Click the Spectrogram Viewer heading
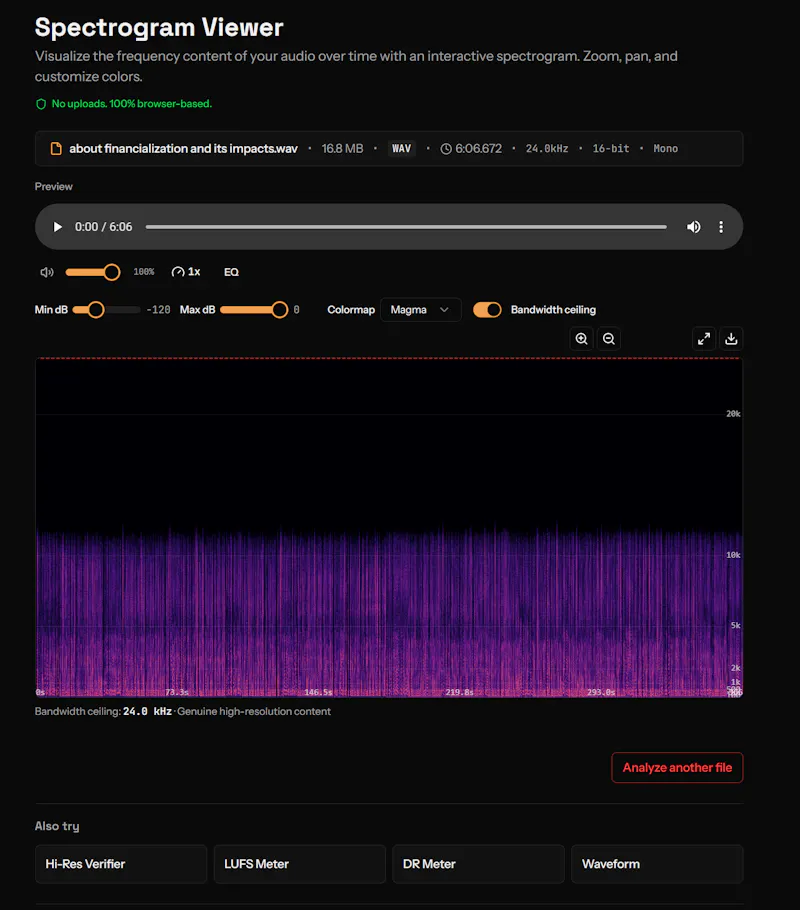 click(x=159, y=27)
